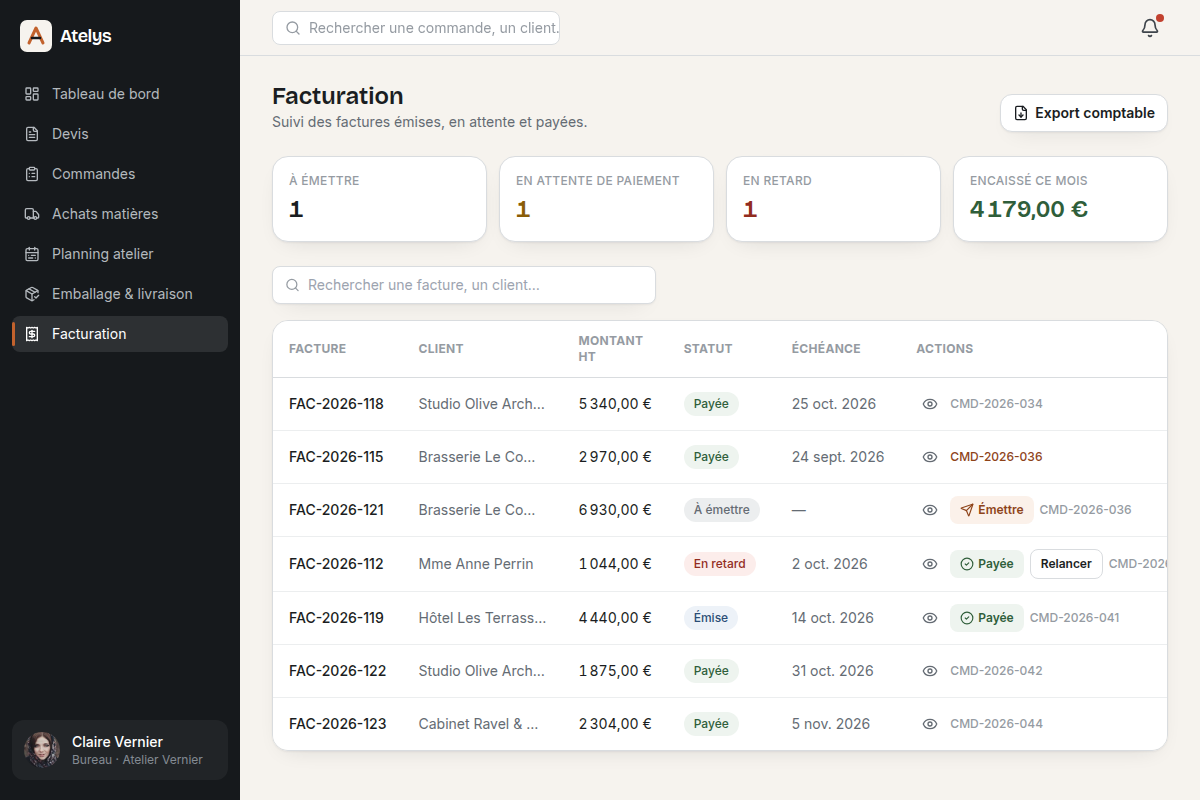Open Claire Vernier user profile

120,750
